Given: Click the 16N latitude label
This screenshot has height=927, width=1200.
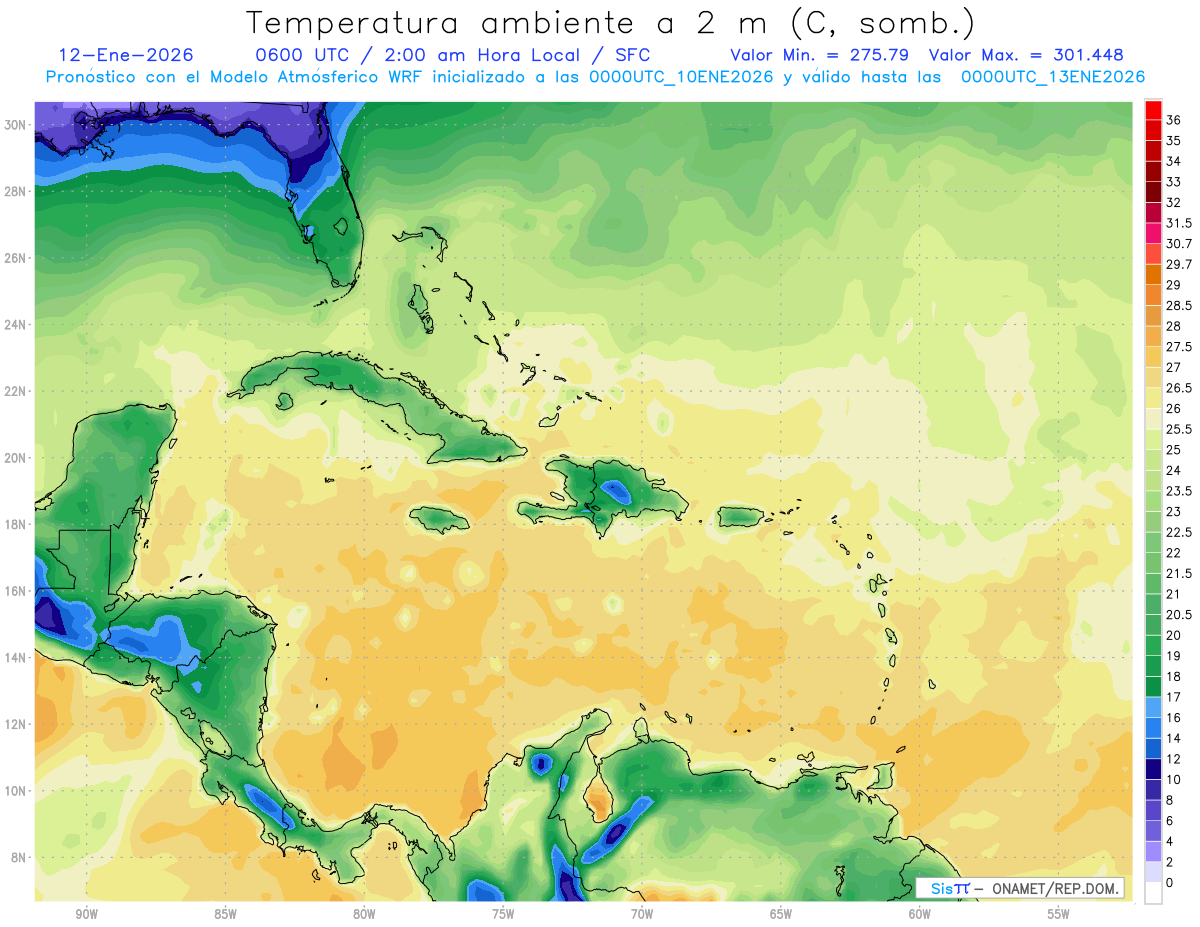Looking at the screenshot, I should (x=16, y=591).
